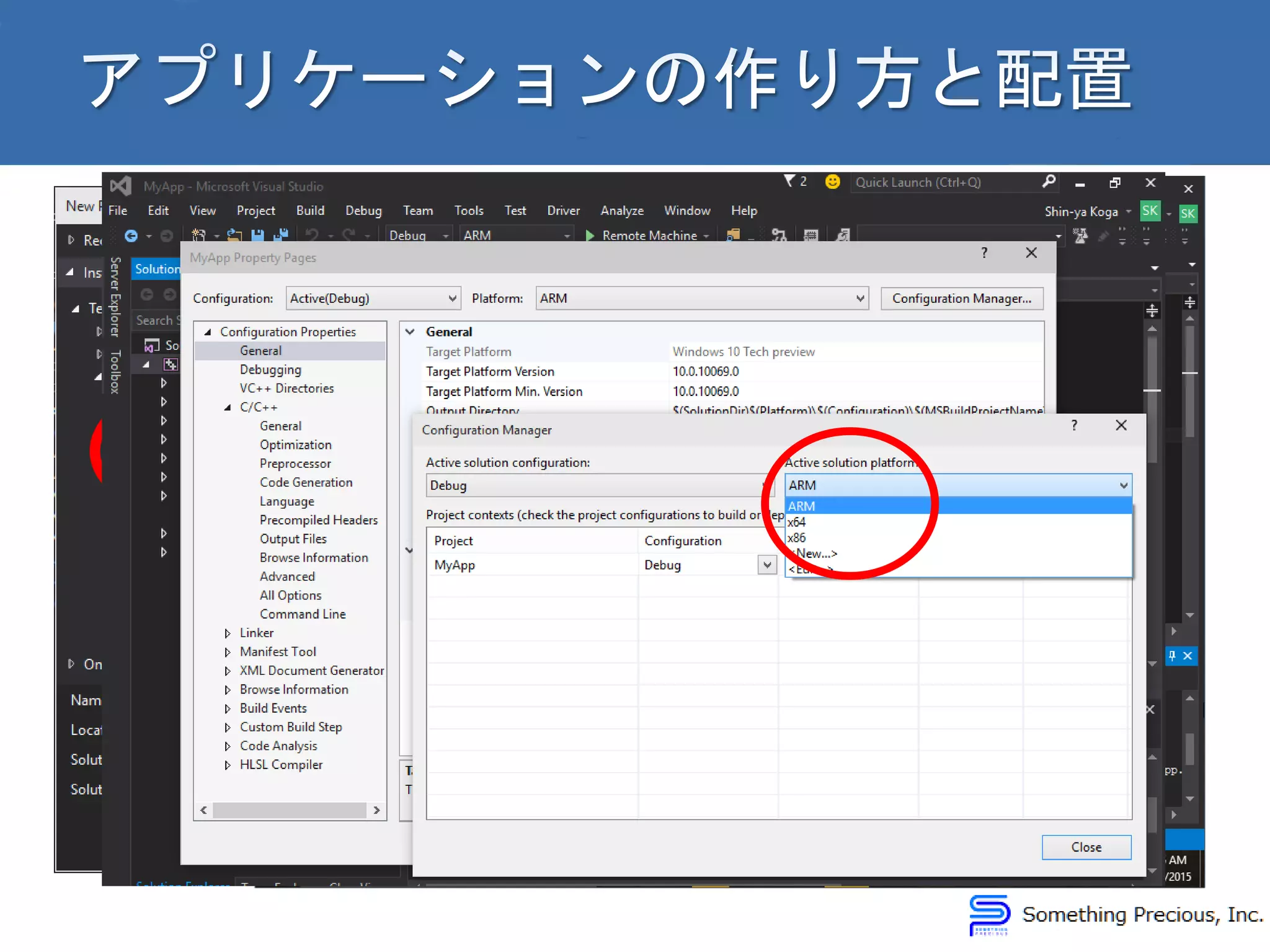Viewport: 1270px width, 952px height.
Task: Expand the HLSL Compiler tree node
Action: (228, 765)
